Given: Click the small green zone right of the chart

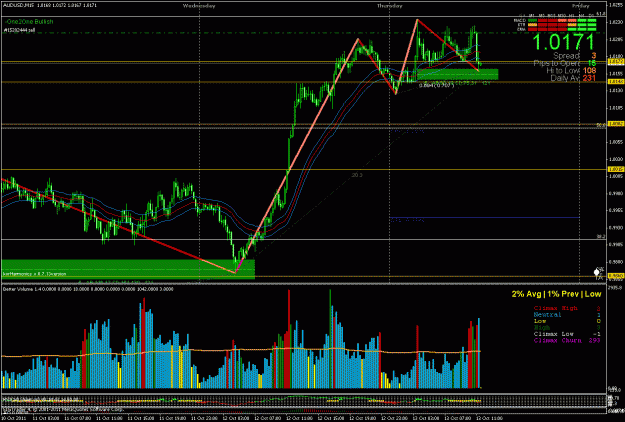Looking at the screenshot, I should click(x=458, y=74).
